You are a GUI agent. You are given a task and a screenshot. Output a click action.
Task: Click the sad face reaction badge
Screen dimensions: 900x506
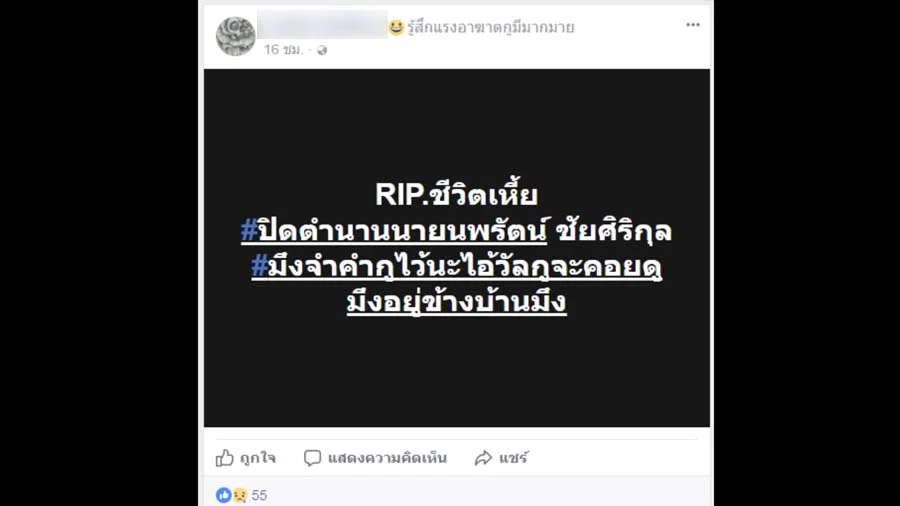[x=239, y=495]
